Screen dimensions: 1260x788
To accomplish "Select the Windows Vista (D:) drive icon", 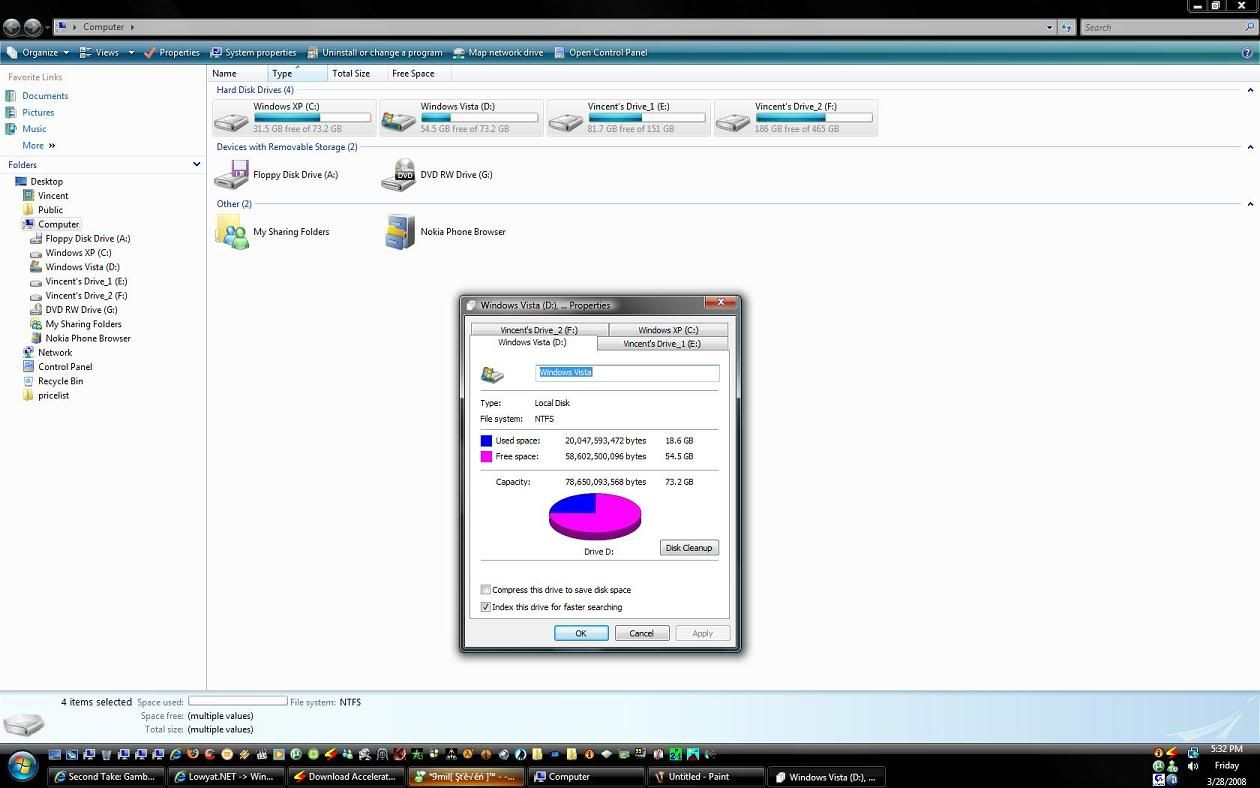I will coord(399,121).
